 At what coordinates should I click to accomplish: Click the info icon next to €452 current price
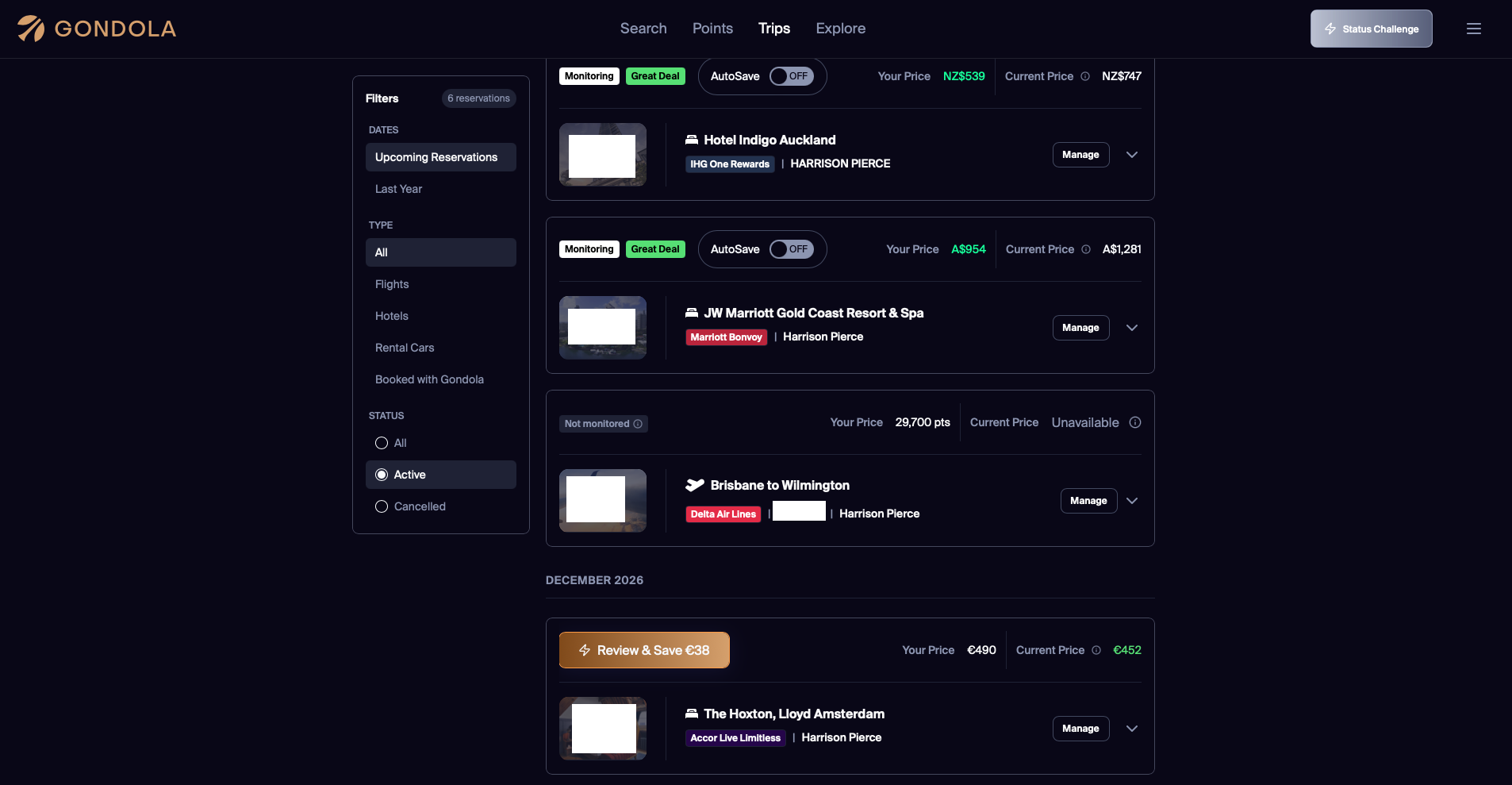pos(1096,650)
